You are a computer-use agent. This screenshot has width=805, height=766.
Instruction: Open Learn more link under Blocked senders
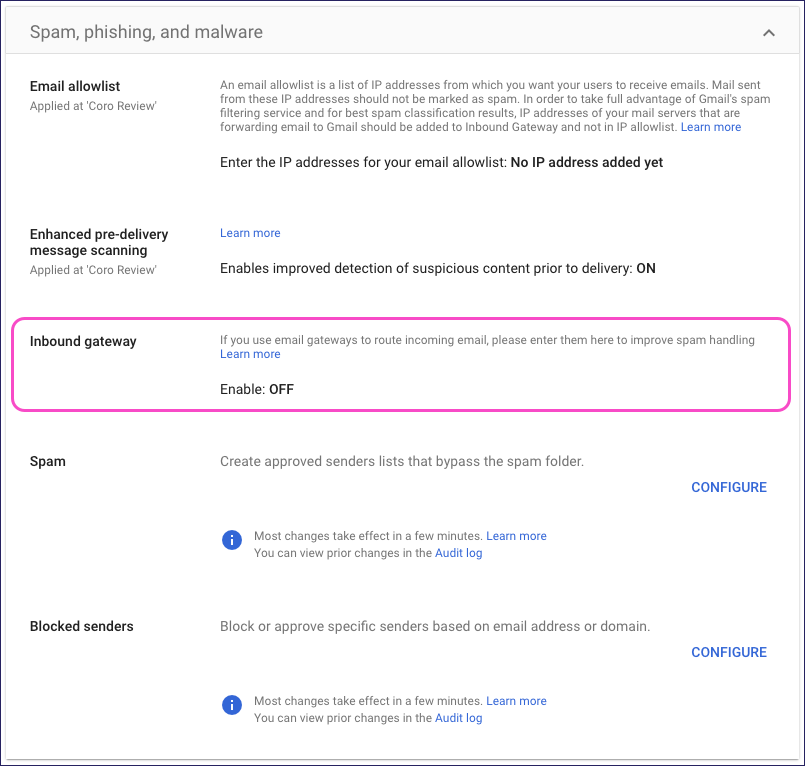(x=516, y=701)
